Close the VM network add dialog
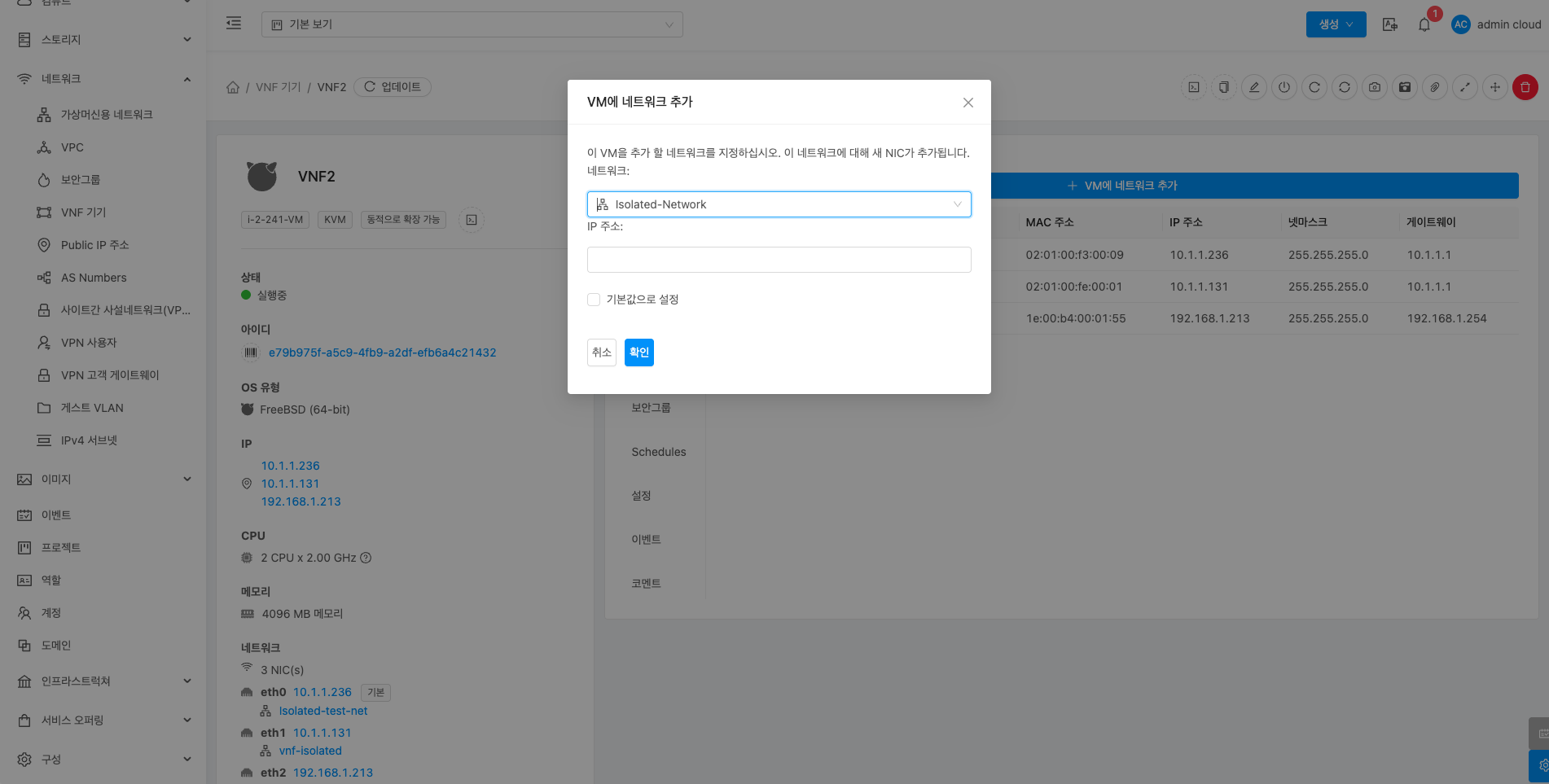The height and width of the screenshot is (784, 1549). click(x=968, y=103)
